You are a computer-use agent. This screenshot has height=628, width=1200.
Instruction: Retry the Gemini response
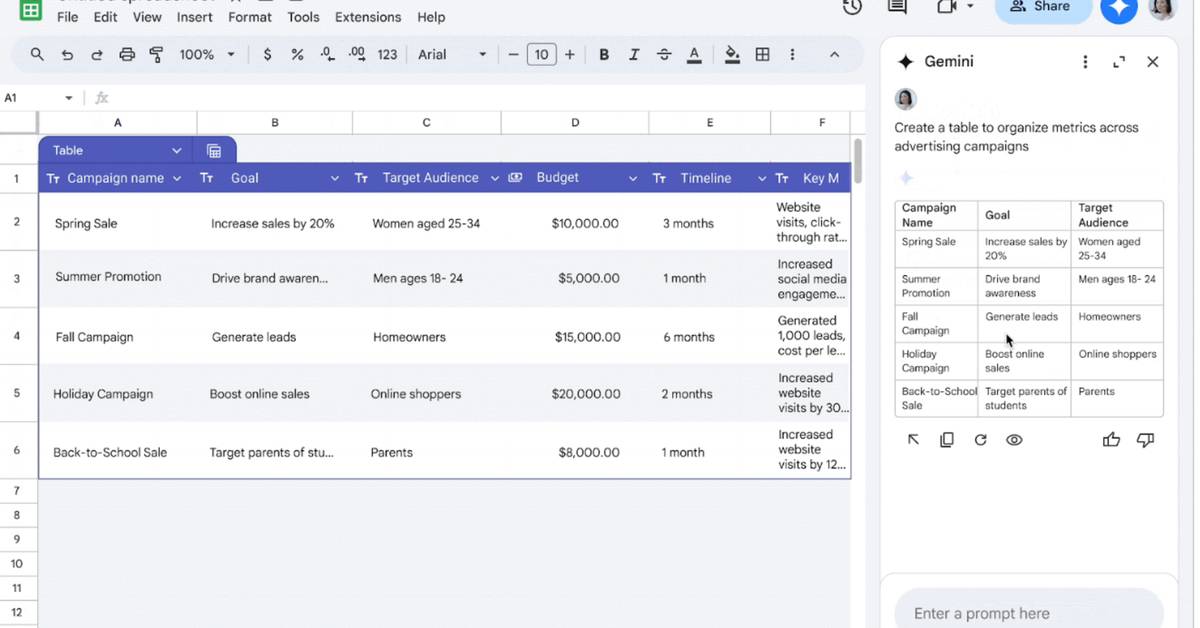pos(980,440)
